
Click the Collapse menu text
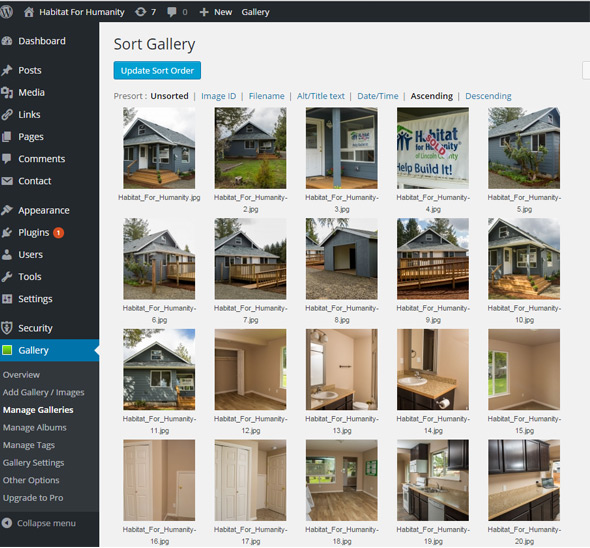pyautogui.click(x=46, y=523)
